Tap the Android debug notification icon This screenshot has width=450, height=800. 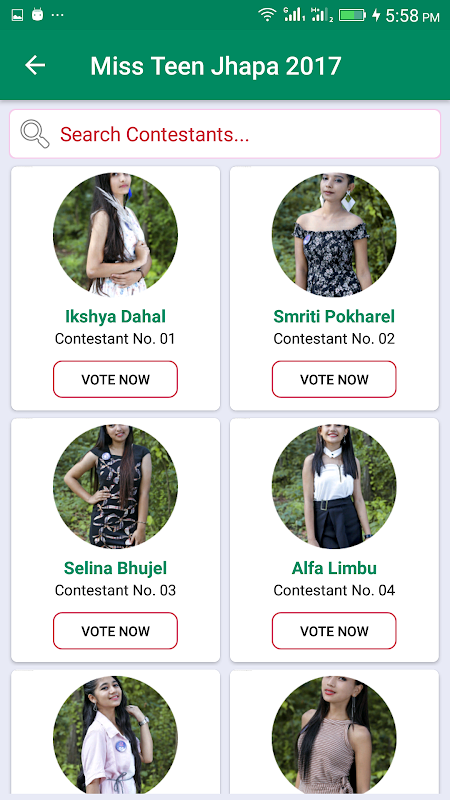[x=37, y=15]
